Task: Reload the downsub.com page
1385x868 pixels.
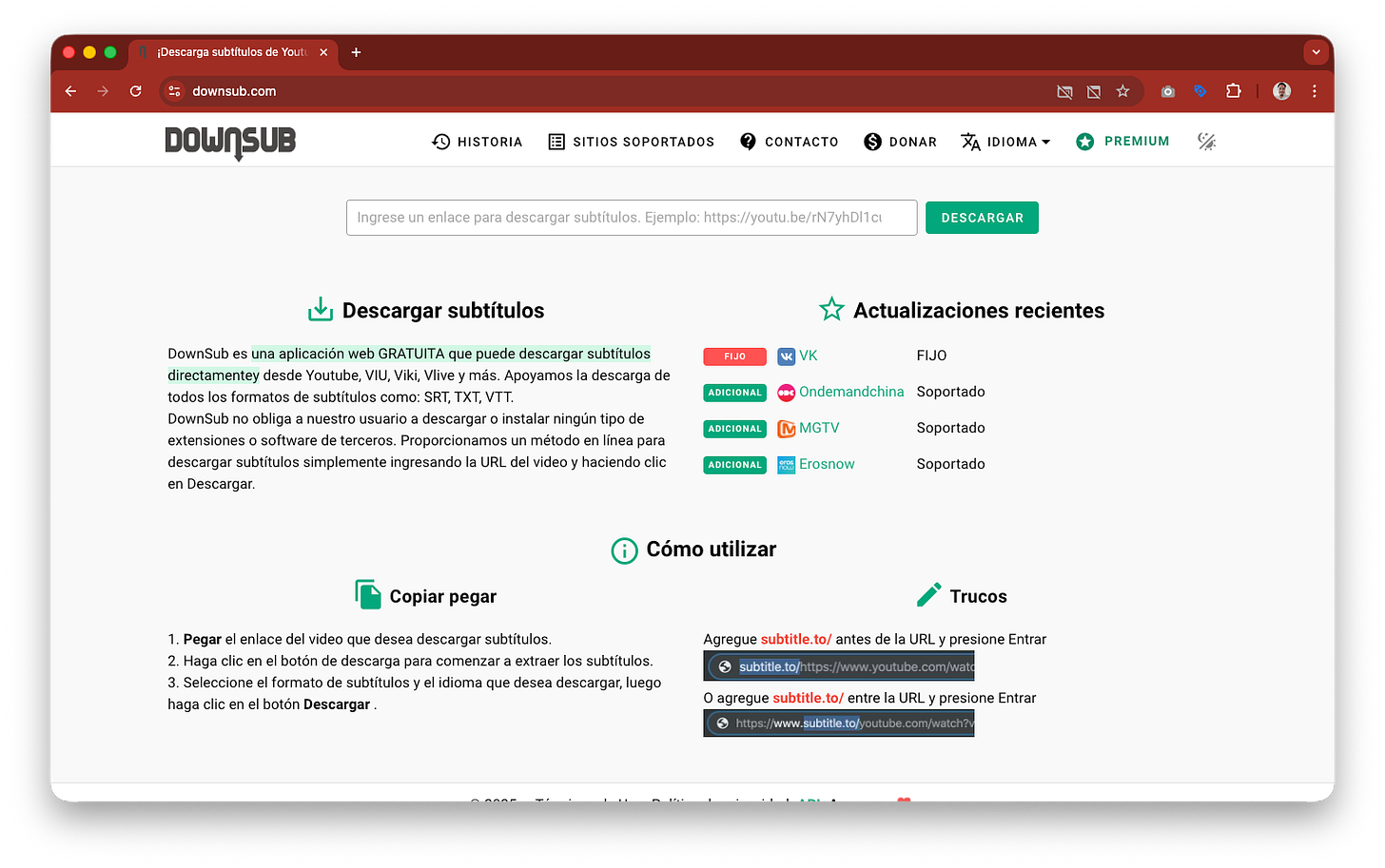Action: 136,91
